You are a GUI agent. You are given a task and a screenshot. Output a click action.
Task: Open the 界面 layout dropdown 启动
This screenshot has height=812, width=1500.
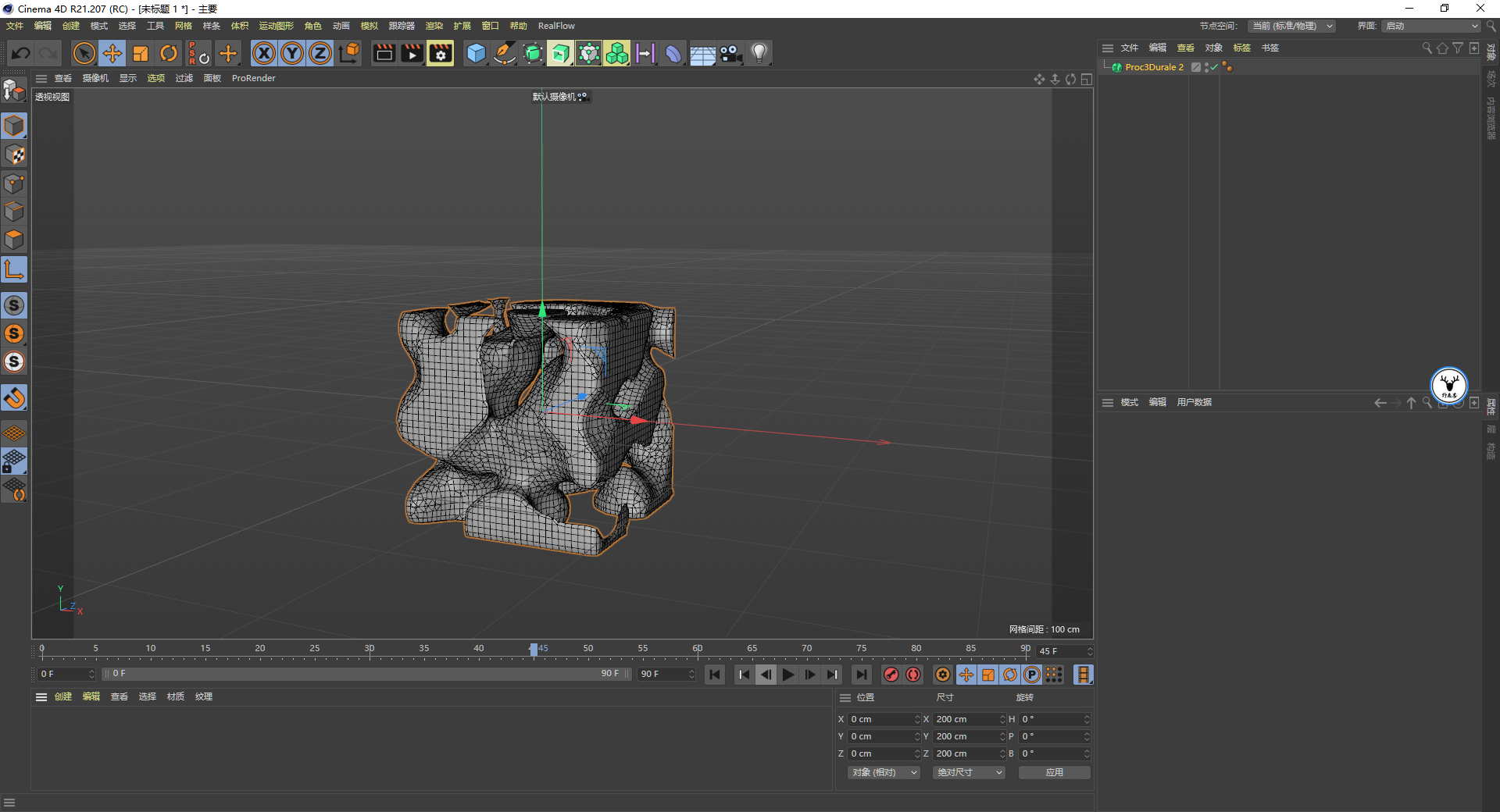click(1431, 26)
